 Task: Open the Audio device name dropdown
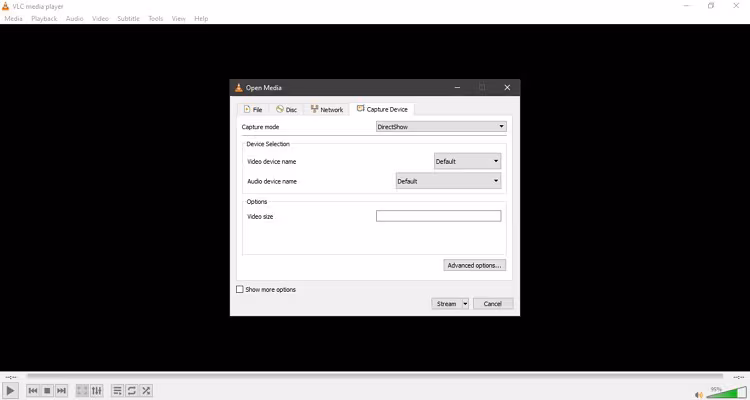(x=449, y=181)
